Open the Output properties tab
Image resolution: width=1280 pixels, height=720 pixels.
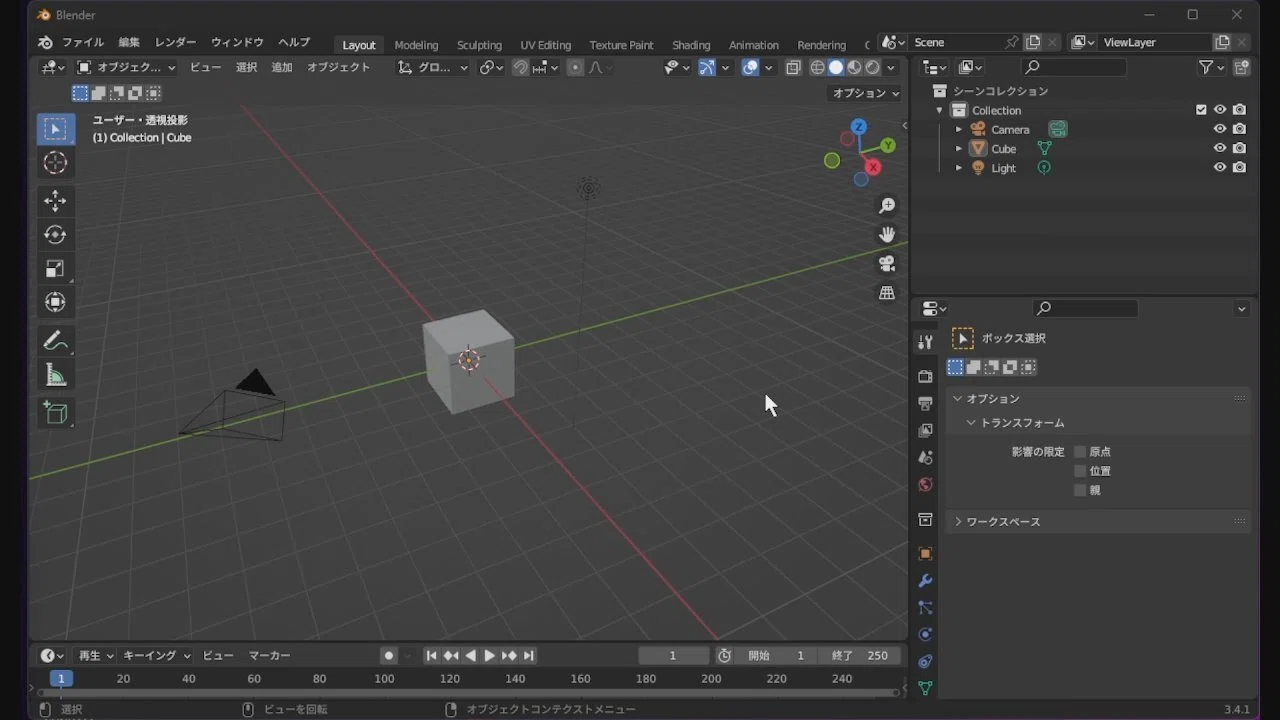(925, 403)
